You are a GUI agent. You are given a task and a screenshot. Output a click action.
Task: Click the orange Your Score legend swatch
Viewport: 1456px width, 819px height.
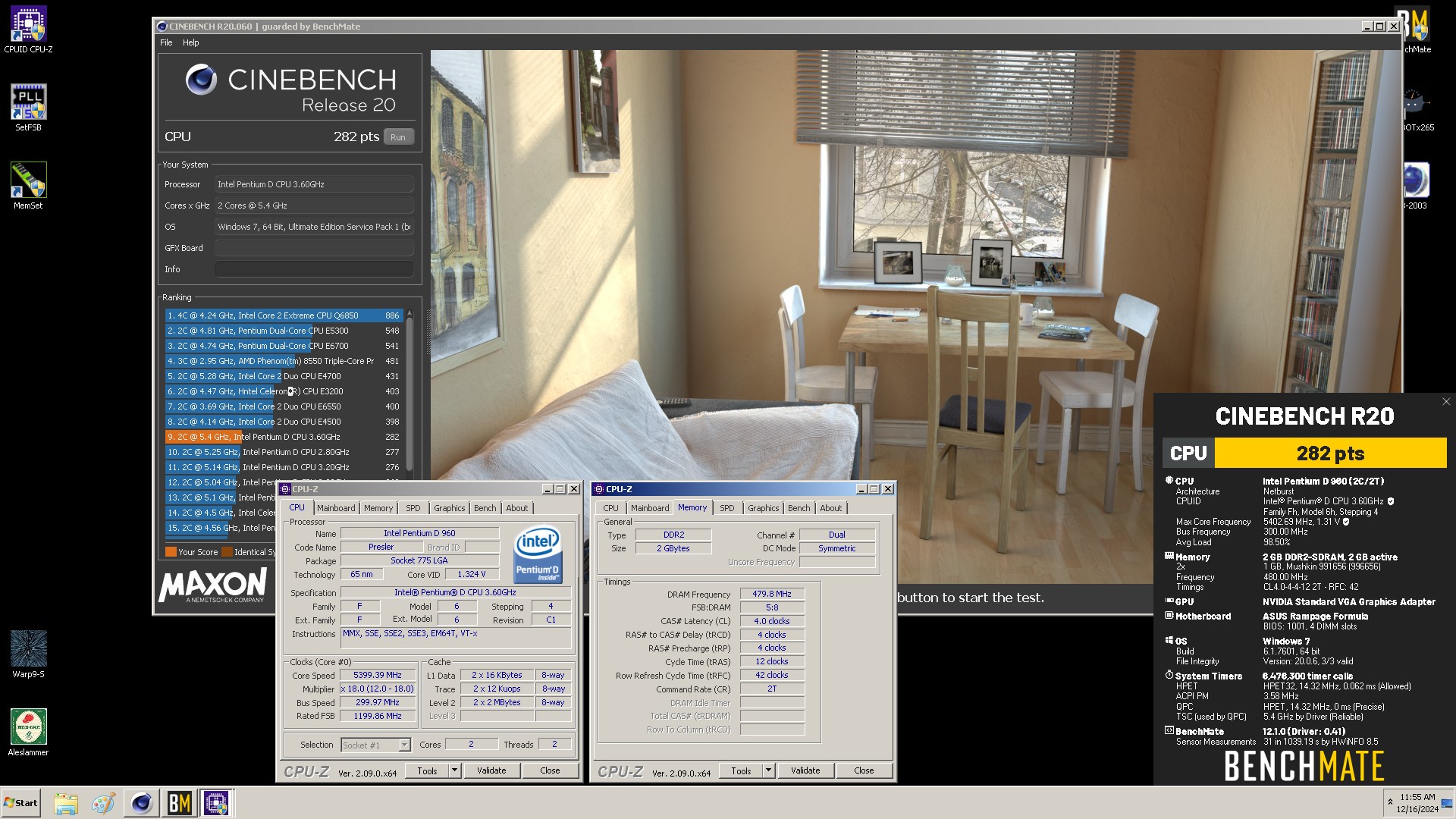coord(171,552)
